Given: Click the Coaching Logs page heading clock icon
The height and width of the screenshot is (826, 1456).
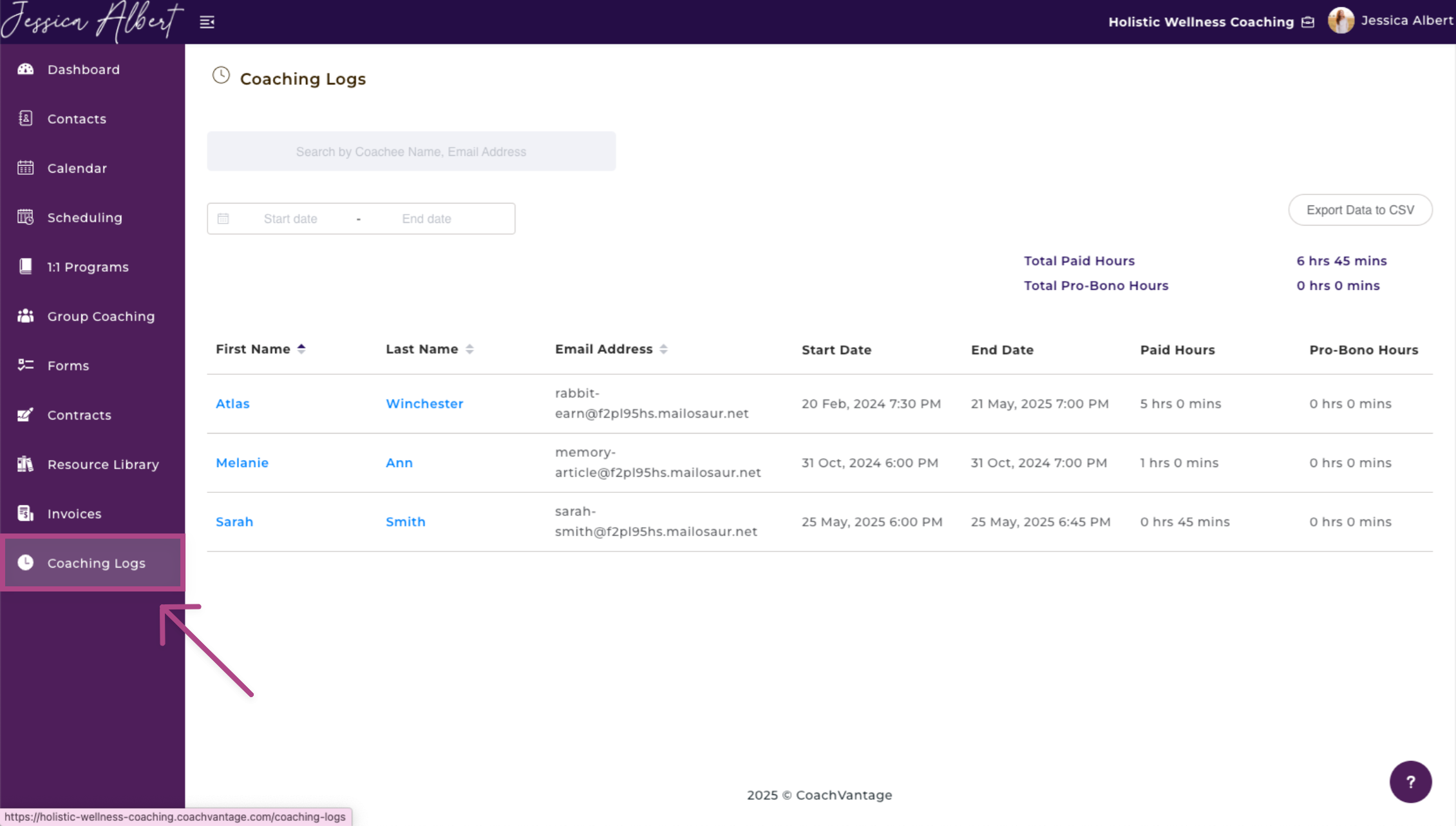Looking at the screenshot, I should point(221,75).
